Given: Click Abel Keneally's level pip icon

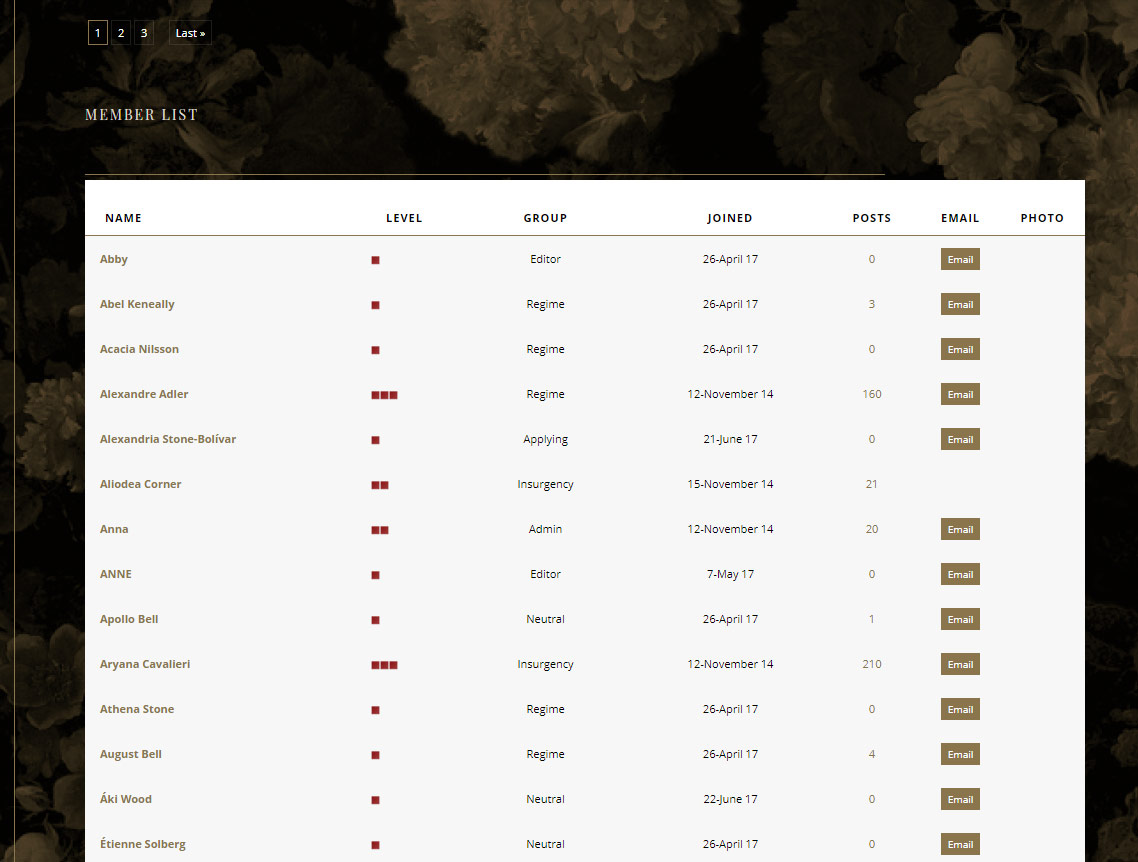Looking at the screenshot, I should [375, 305].
